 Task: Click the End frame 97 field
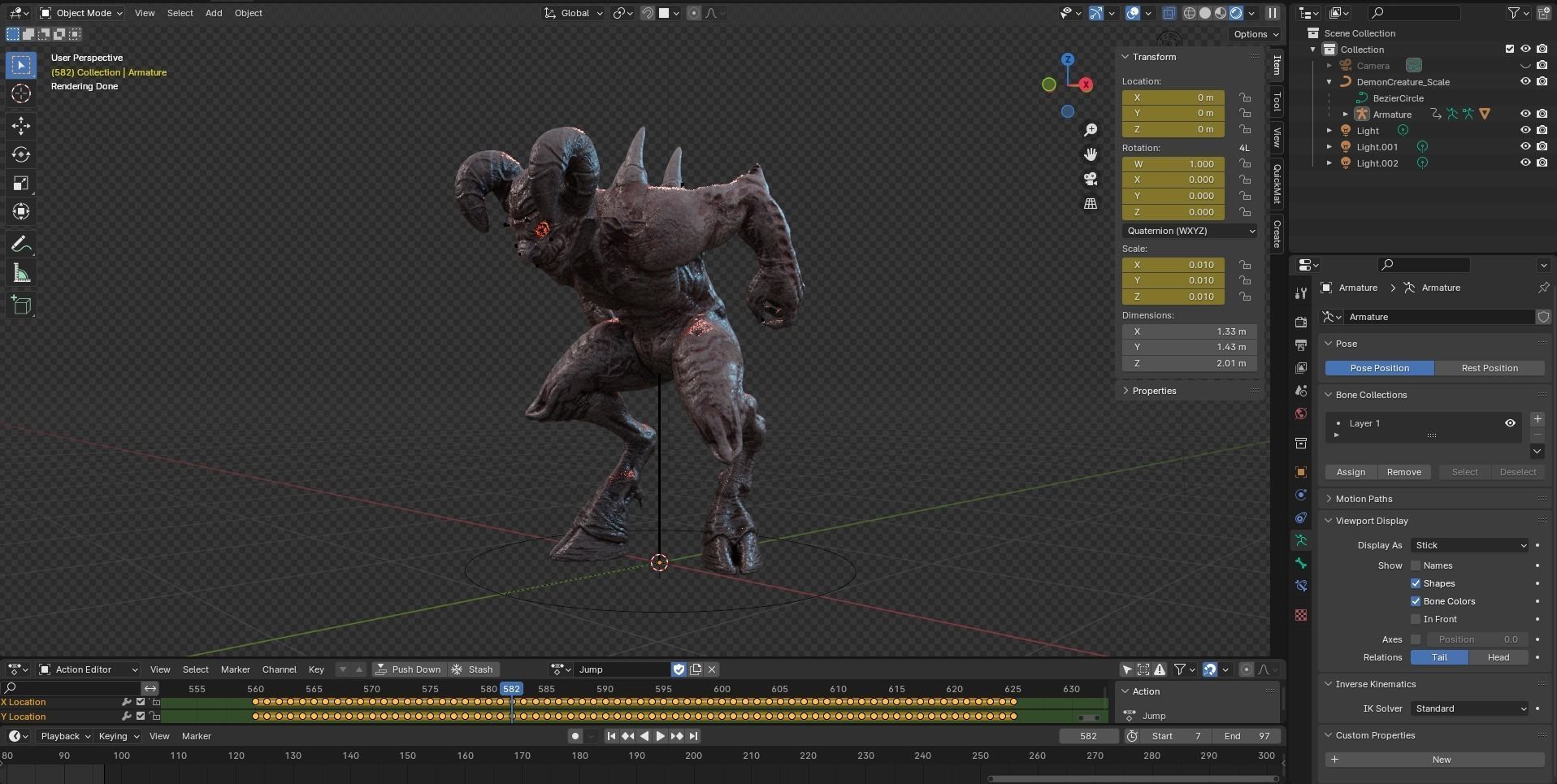(1247, 736)
